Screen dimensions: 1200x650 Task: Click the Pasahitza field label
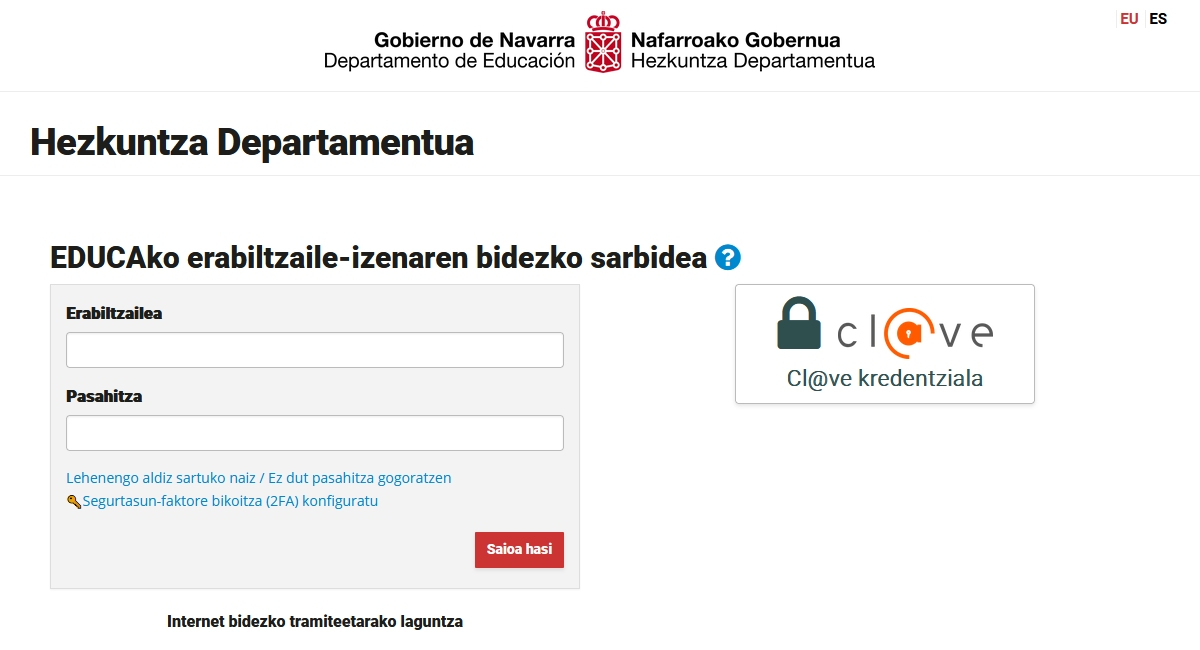[x=104, y=396]
